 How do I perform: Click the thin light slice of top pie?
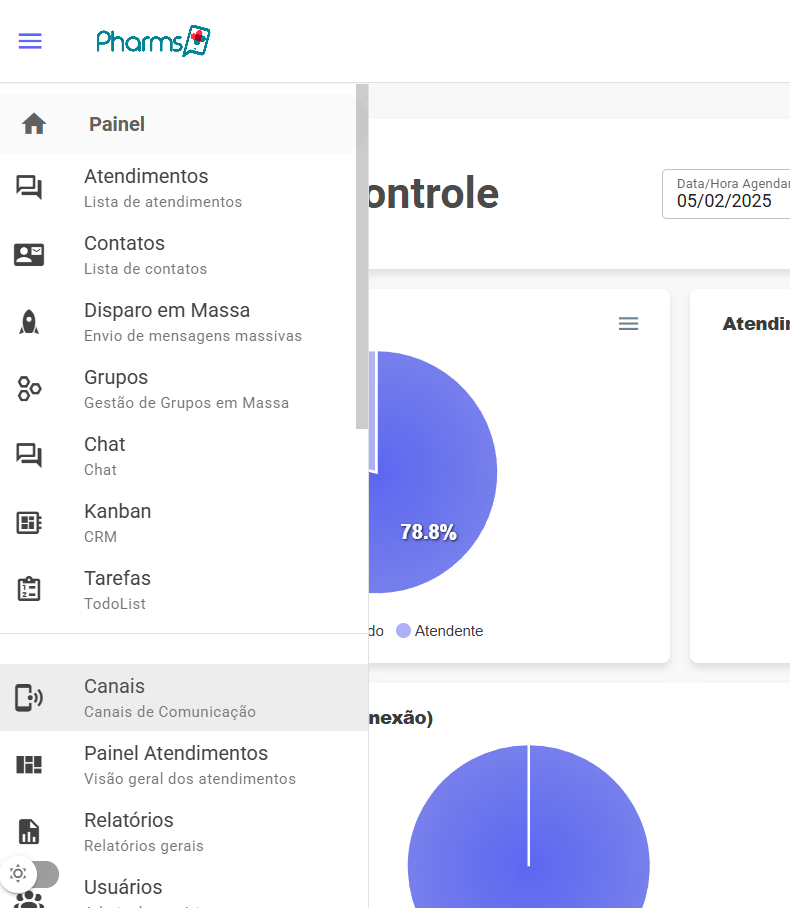372,411
